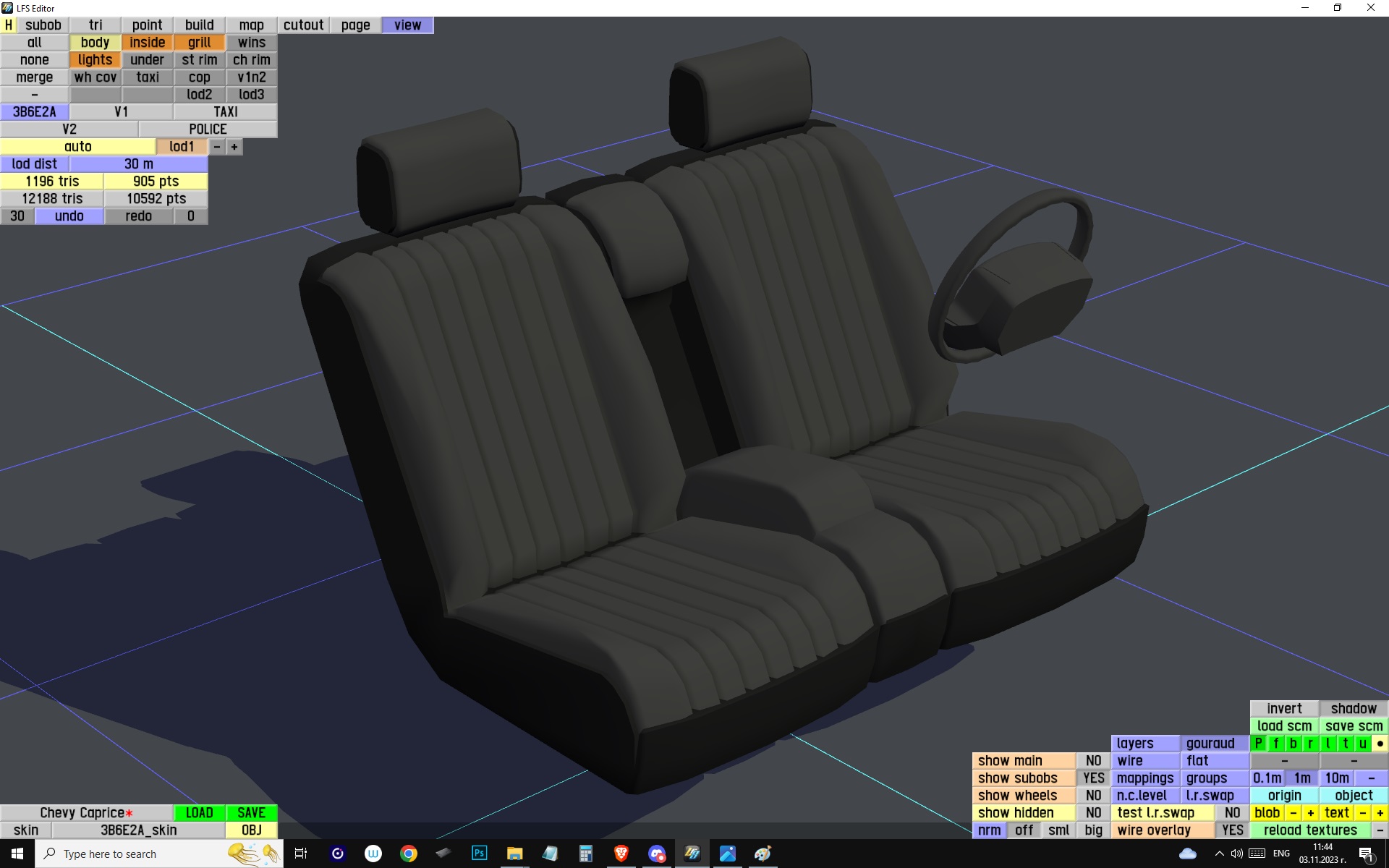Toggle wire overlay YES value
Image resolution: width=1389 pixels, height=868 pixels.
(x=1232, y=830)
